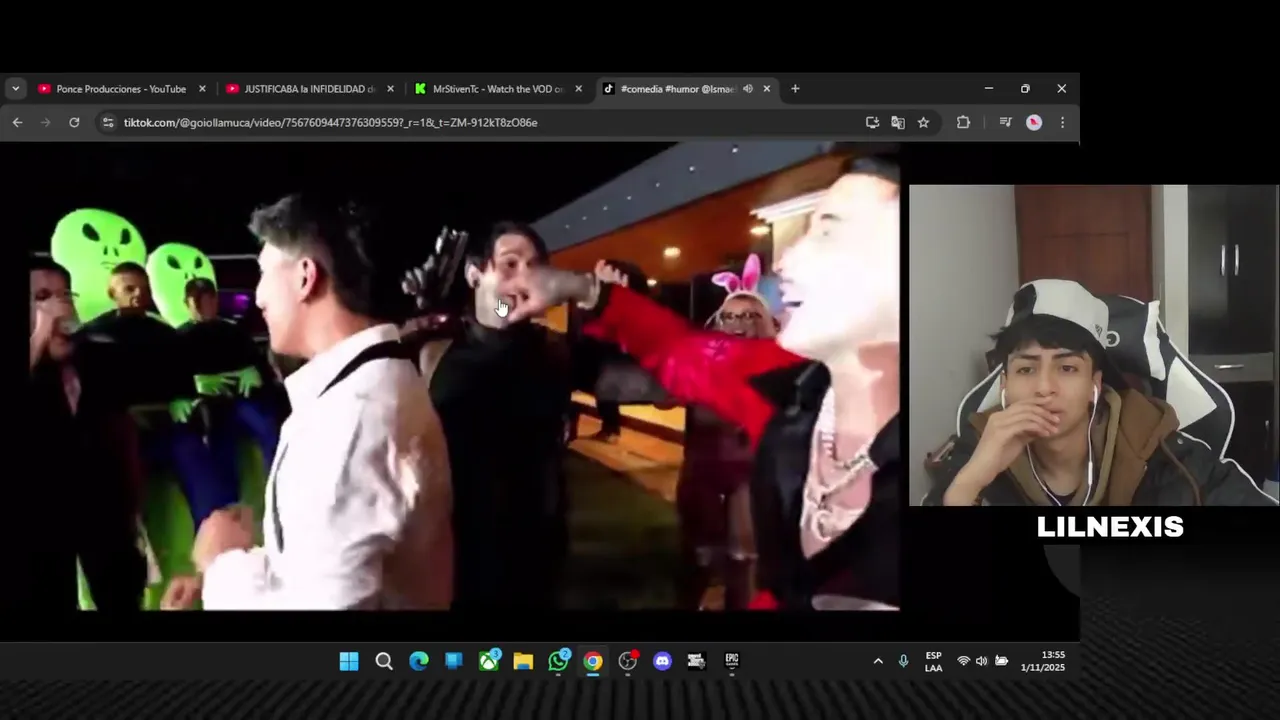Go back to the previous page
1280x720 pixels.
click(x=17, y=122)
